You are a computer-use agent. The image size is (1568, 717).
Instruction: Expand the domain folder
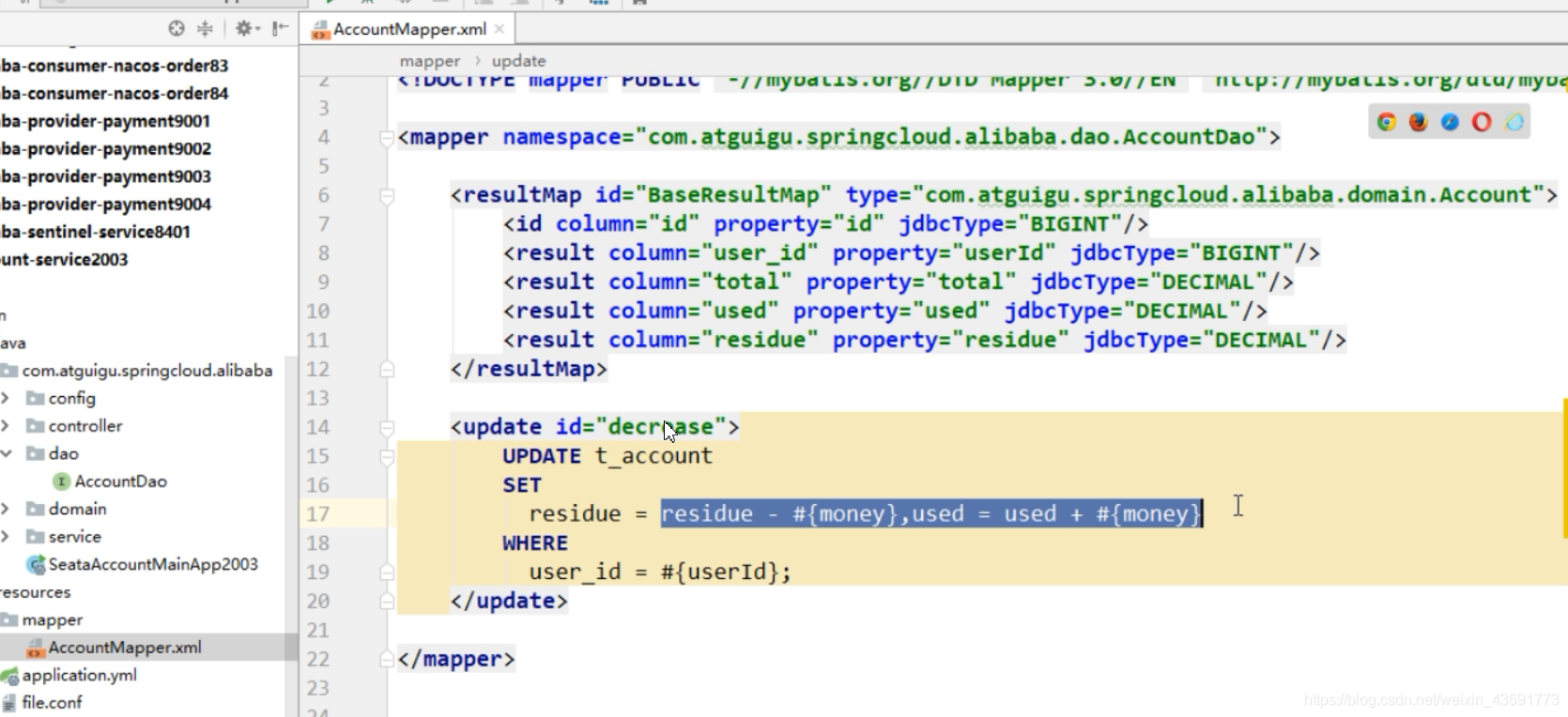pos(6,509)
